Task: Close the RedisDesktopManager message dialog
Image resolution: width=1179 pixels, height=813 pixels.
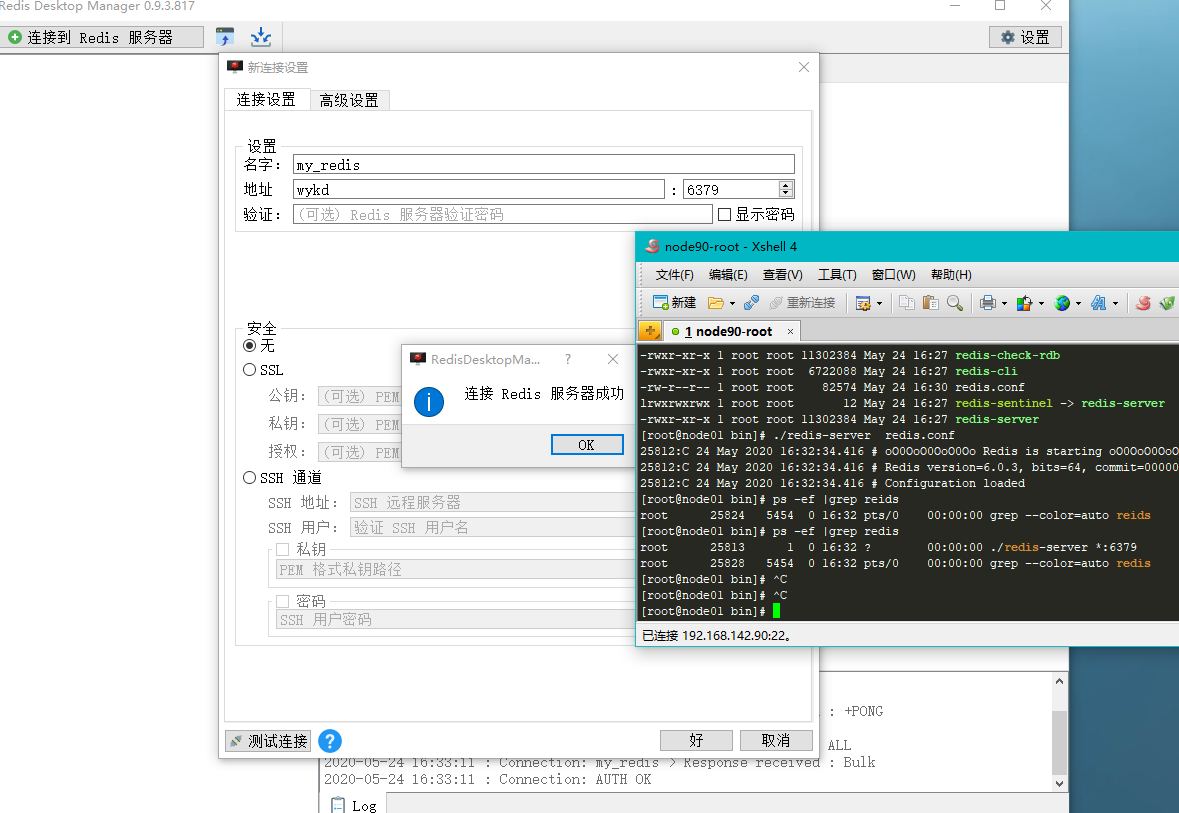Action: click(x=613, y=359)
